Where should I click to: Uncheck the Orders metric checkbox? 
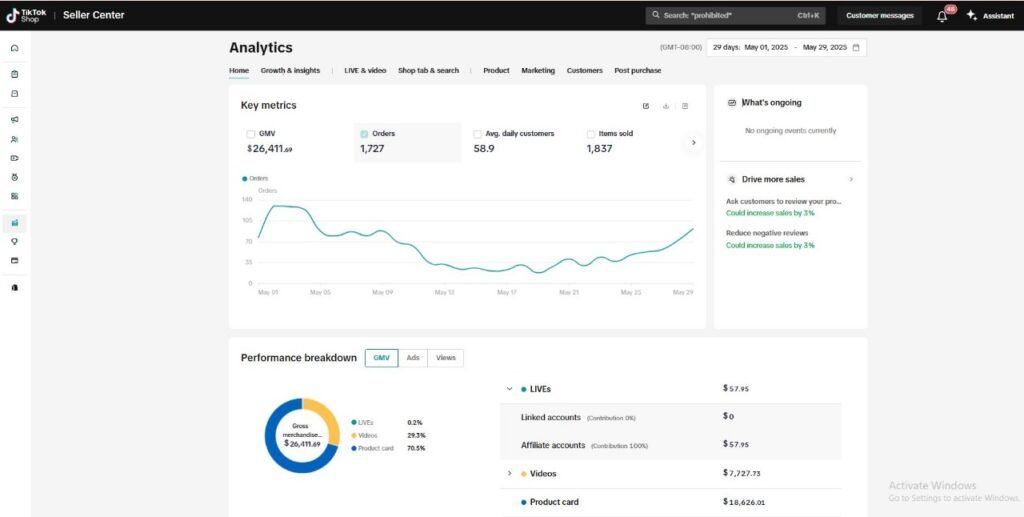[x=364, y=134]
